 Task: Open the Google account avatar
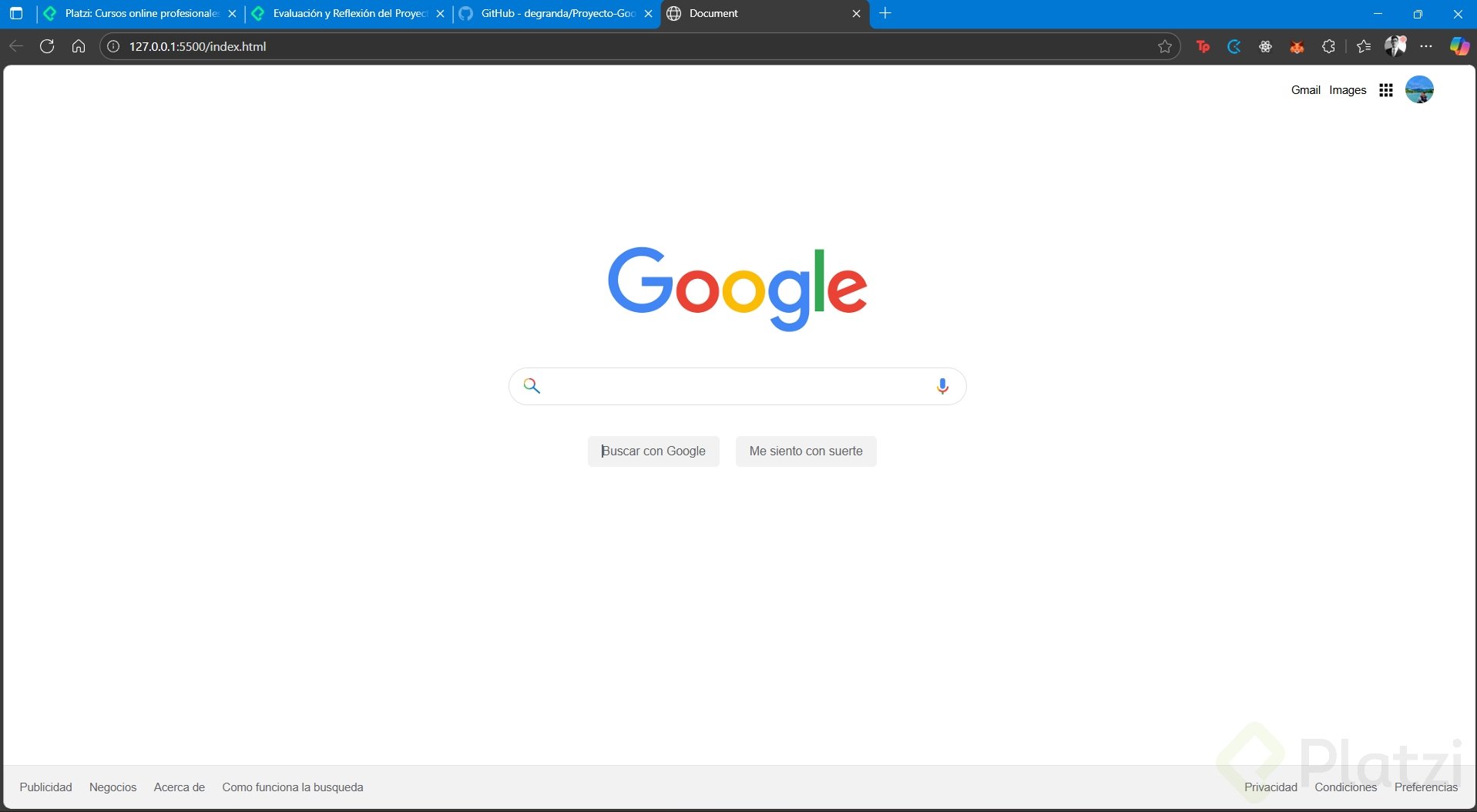(1419, 89)
